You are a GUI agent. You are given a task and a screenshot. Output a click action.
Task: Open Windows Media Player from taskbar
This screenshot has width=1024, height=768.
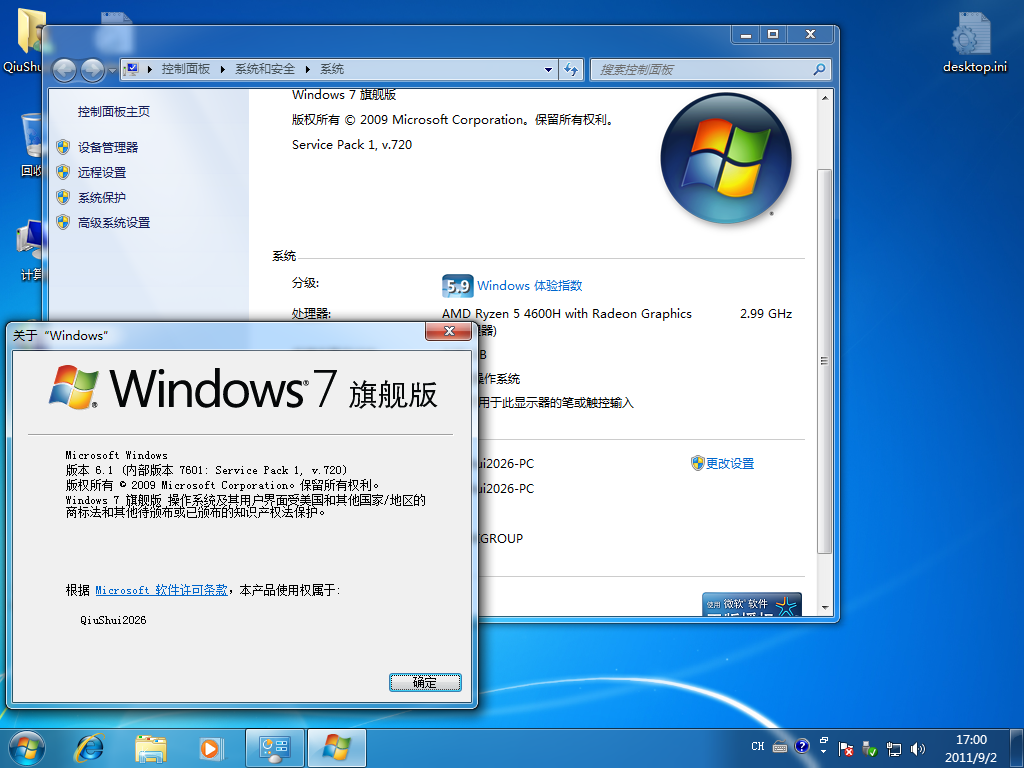tap(211, 748)
